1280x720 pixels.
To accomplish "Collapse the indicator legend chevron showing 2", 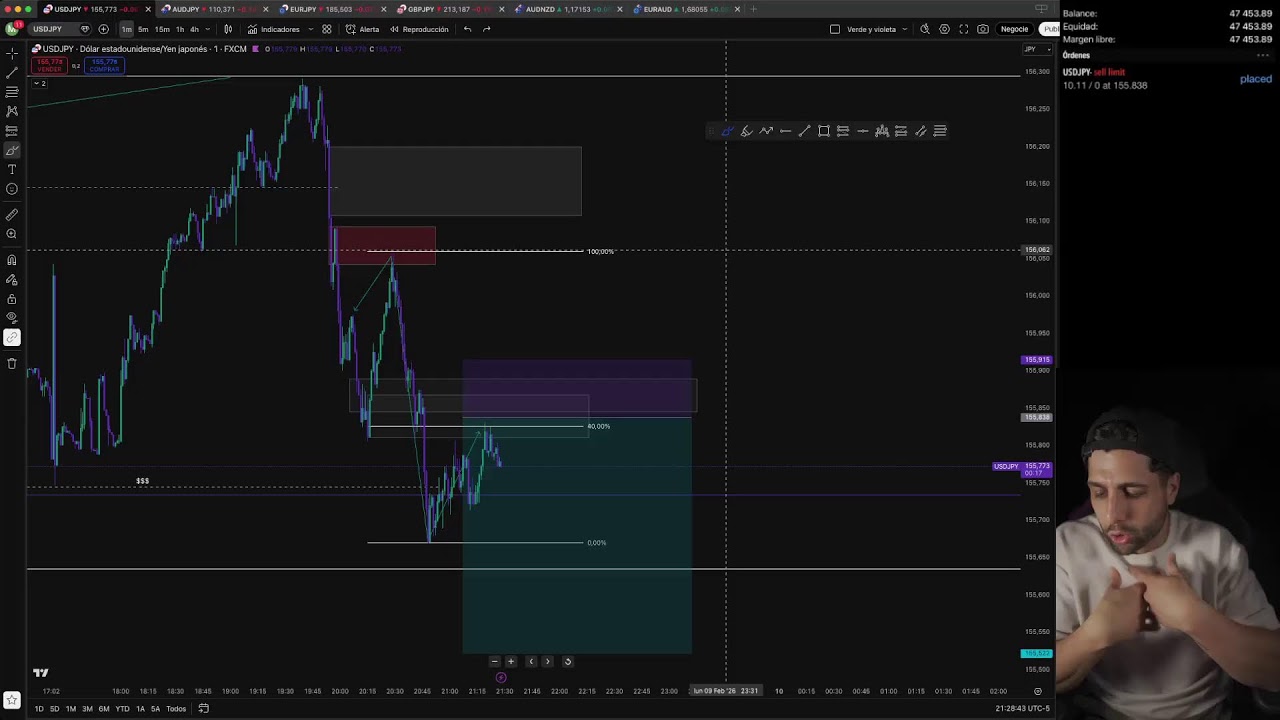I will [x=38, y=83].
